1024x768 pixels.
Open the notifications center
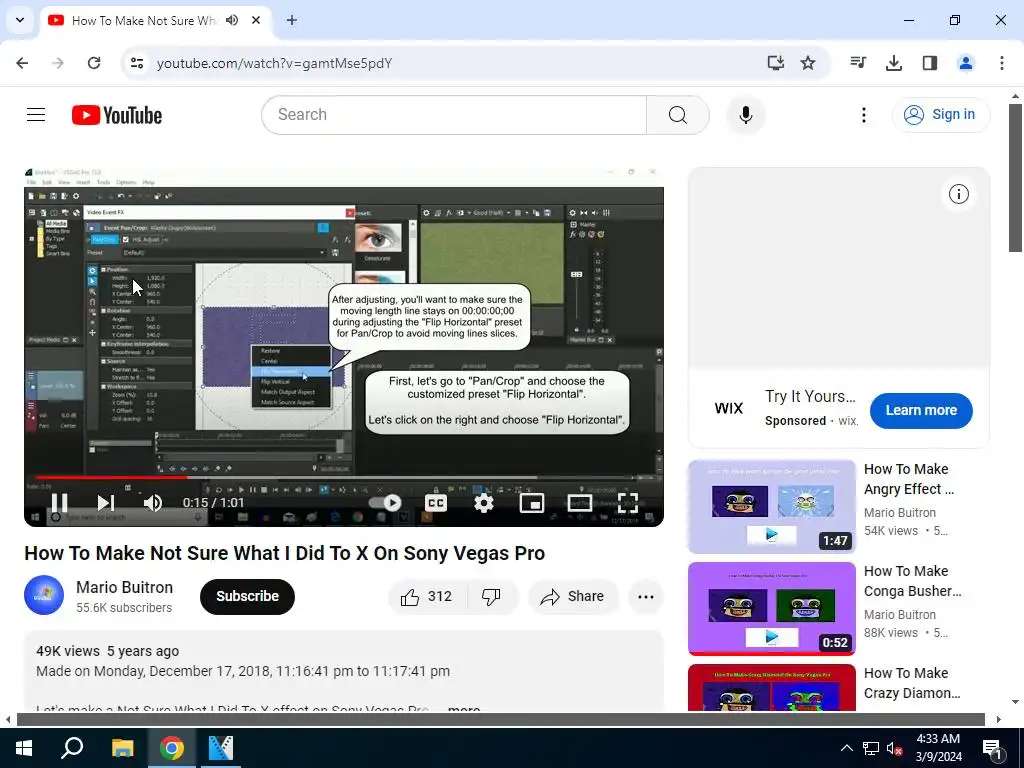tap(992, 748)
